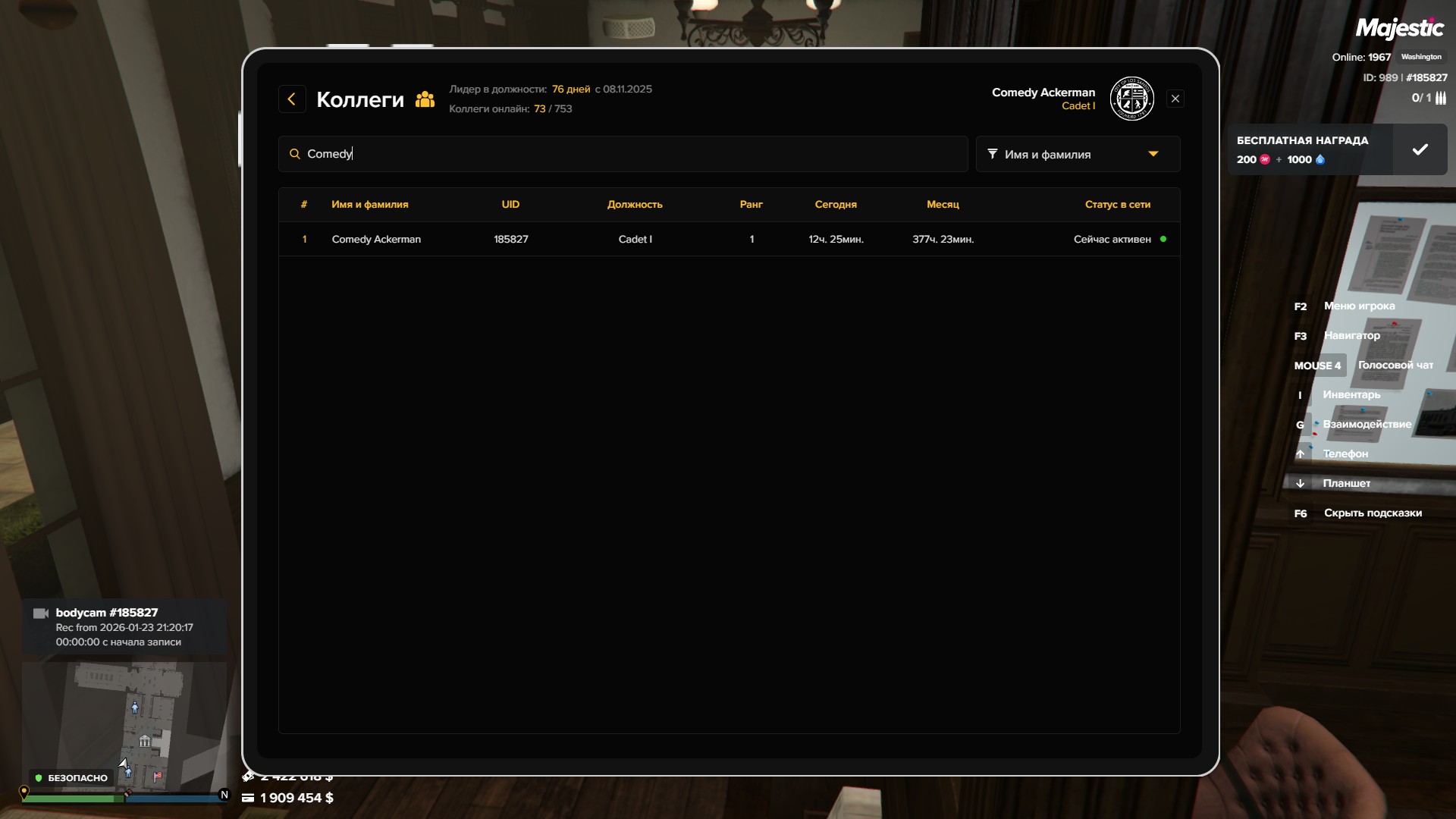Sort table by UID column
The height and width of the screenshot is (819, 1456).
click(510, 204)
